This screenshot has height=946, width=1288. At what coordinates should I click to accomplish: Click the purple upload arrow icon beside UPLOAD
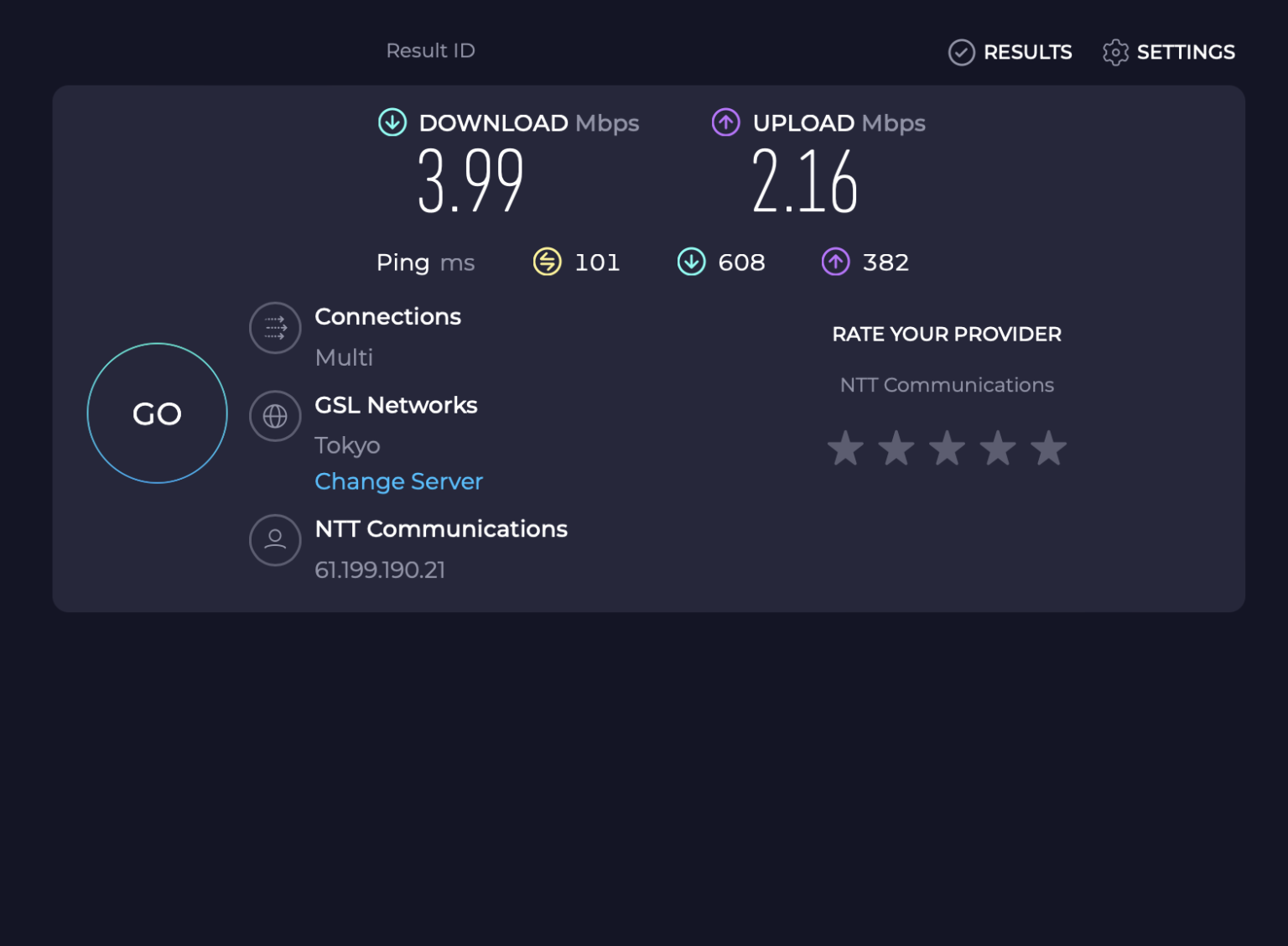725,122
